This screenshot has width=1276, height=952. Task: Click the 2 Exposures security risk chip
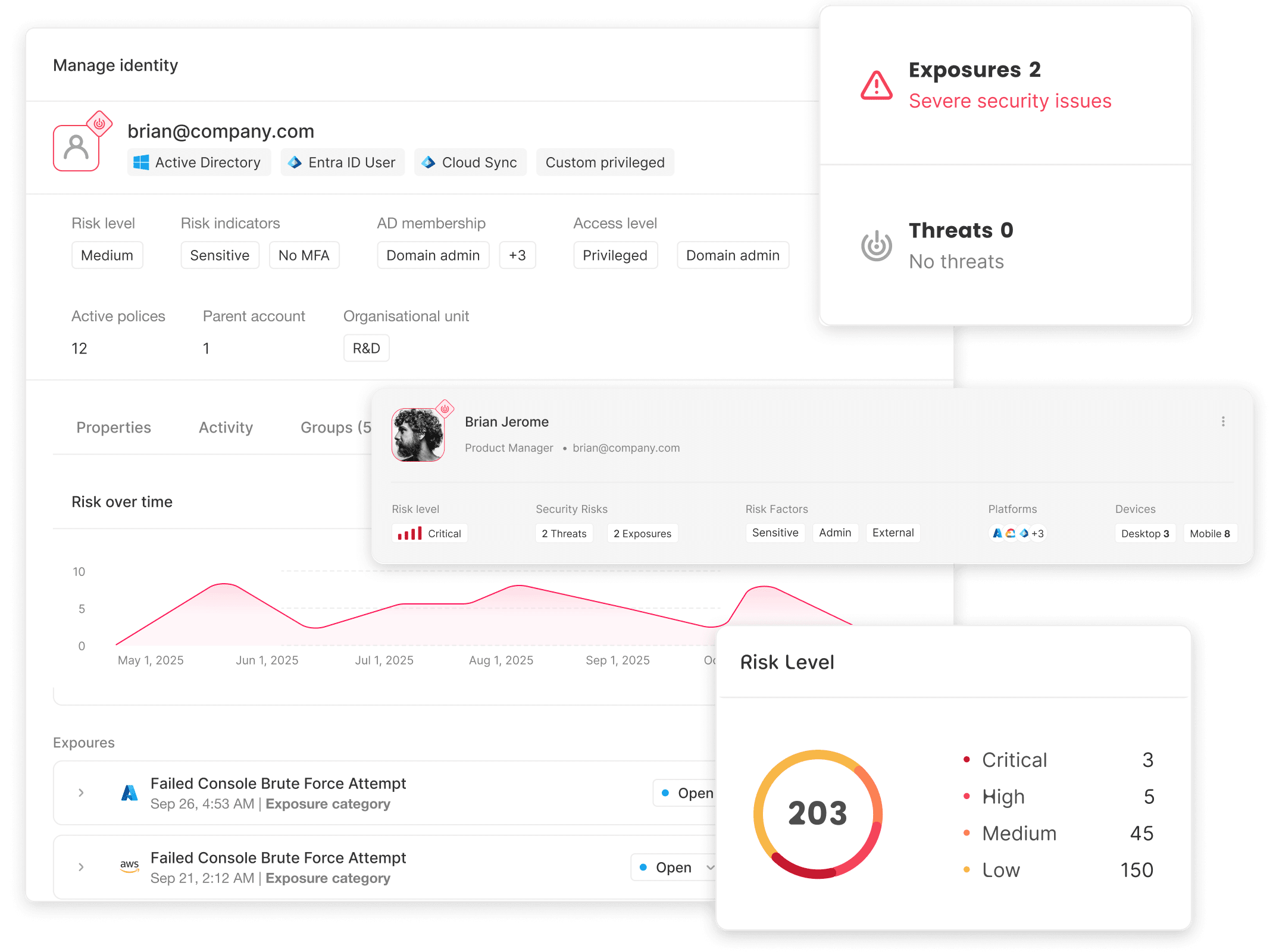(642, 533)
